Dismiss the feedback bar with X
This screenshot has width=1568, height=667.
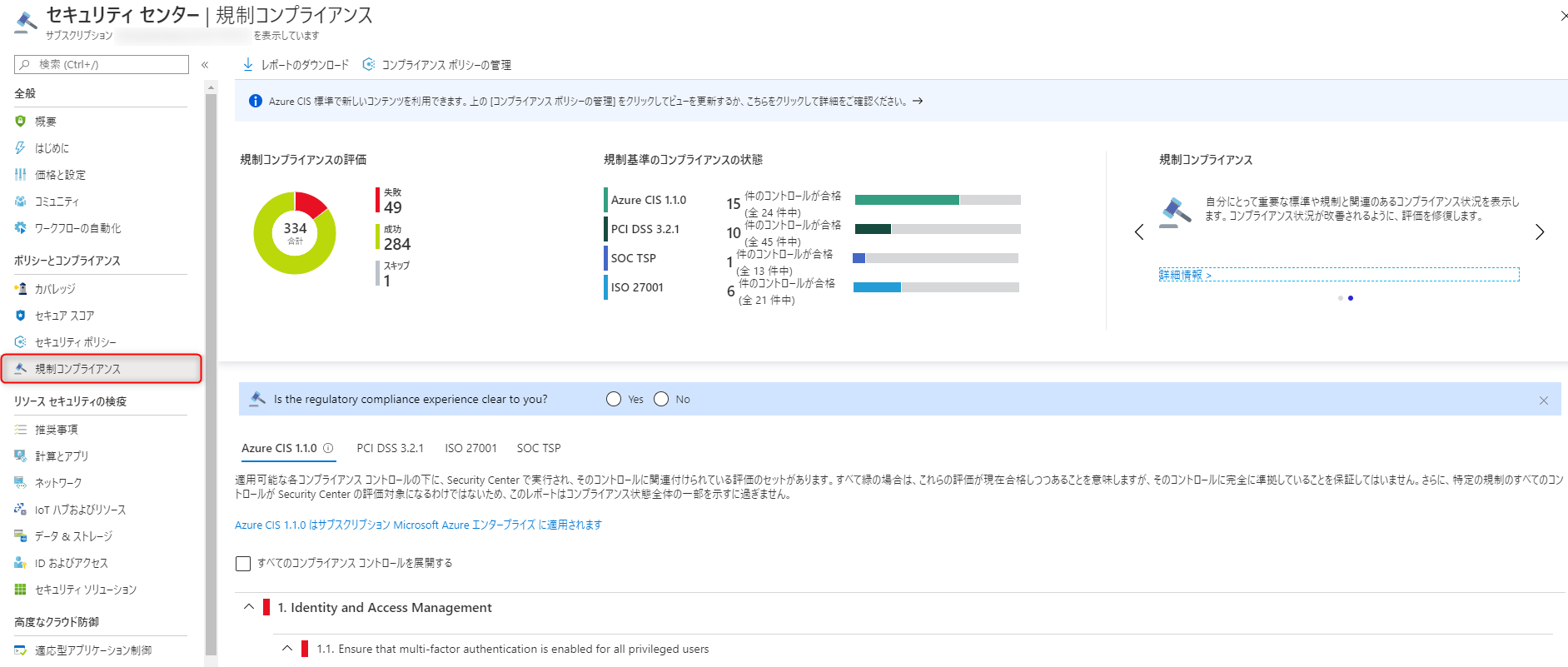tap(1544, 401)
